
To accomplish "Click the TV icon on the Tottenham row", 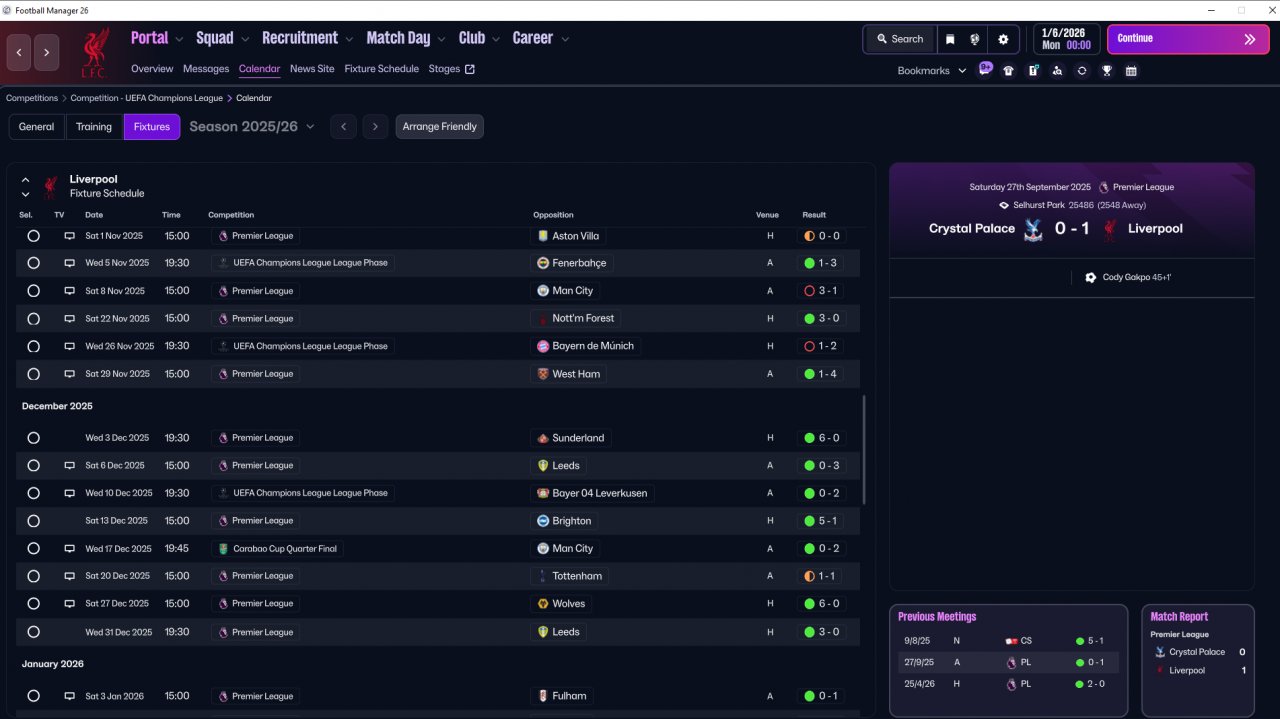I will coord(70,576).
